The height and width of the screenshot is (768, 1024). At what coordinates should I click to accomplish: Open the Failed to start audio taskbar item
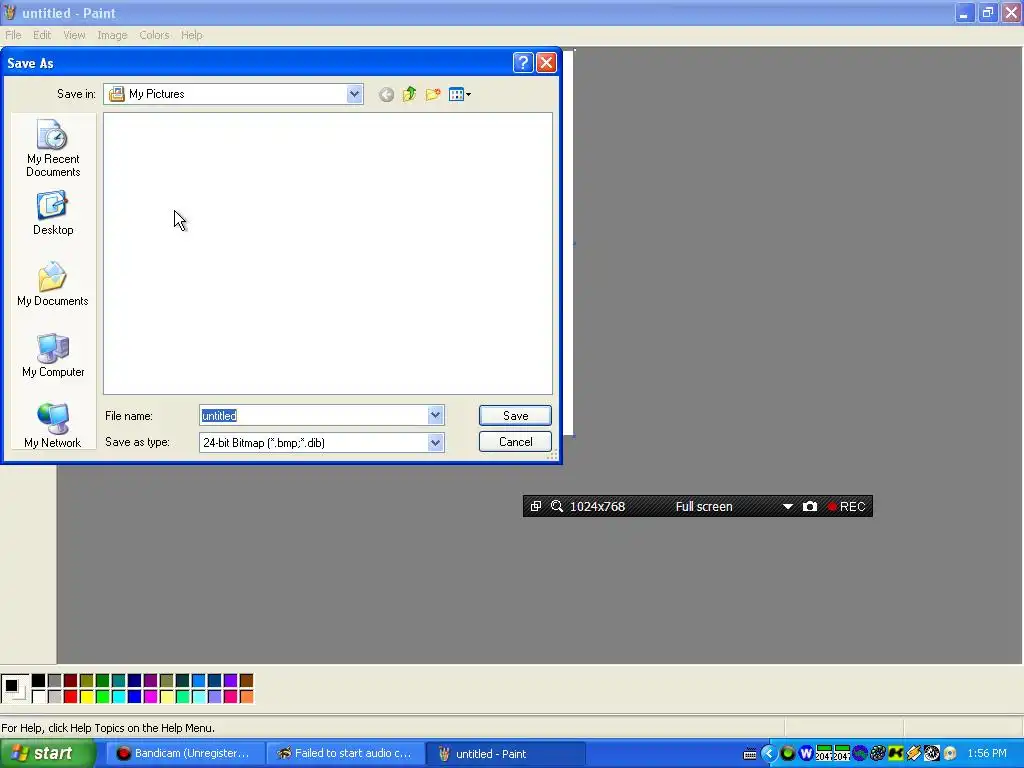point(345,754)
